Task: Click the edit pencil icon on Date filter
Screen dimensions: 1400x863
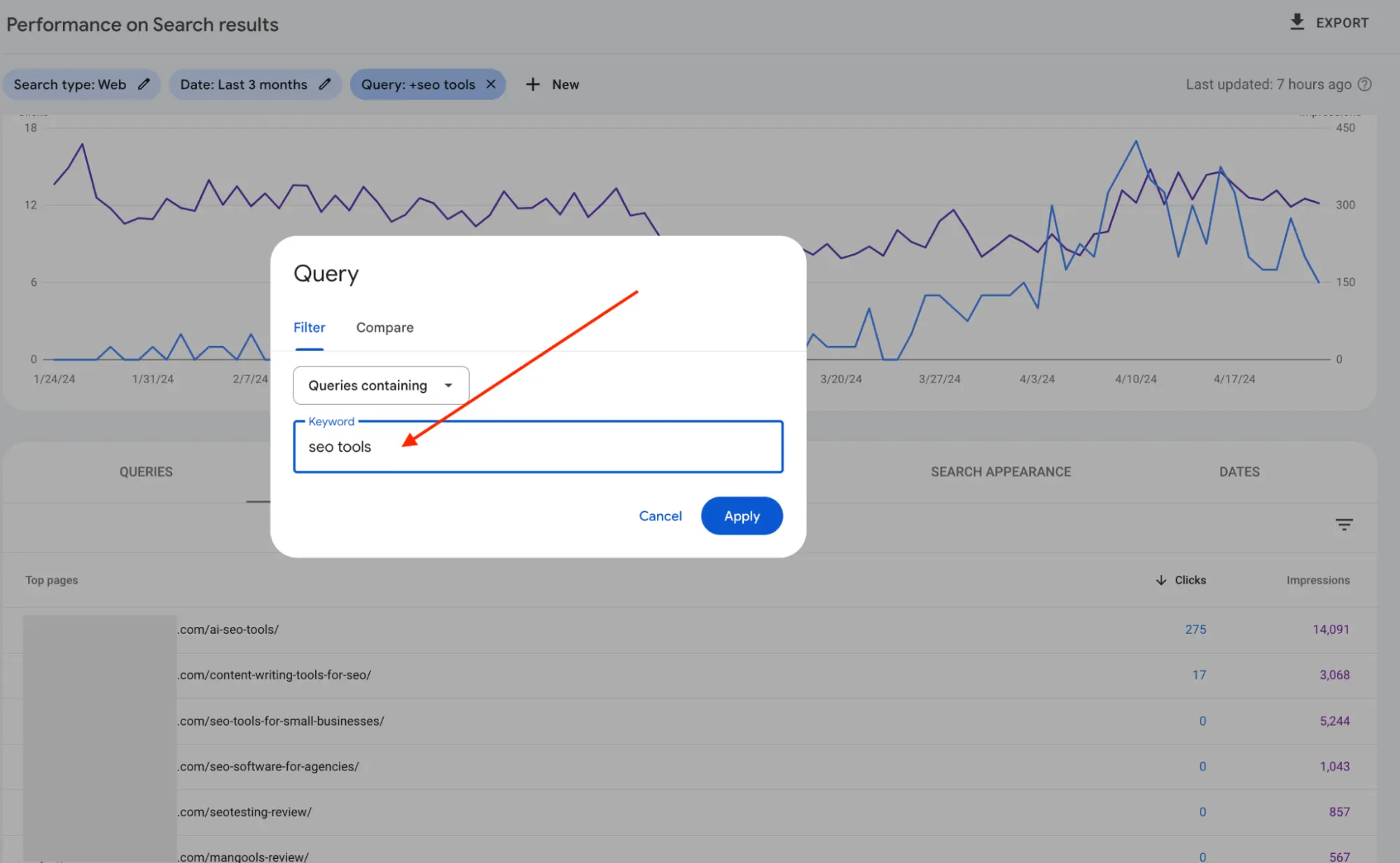Action: tap(325, 84)
